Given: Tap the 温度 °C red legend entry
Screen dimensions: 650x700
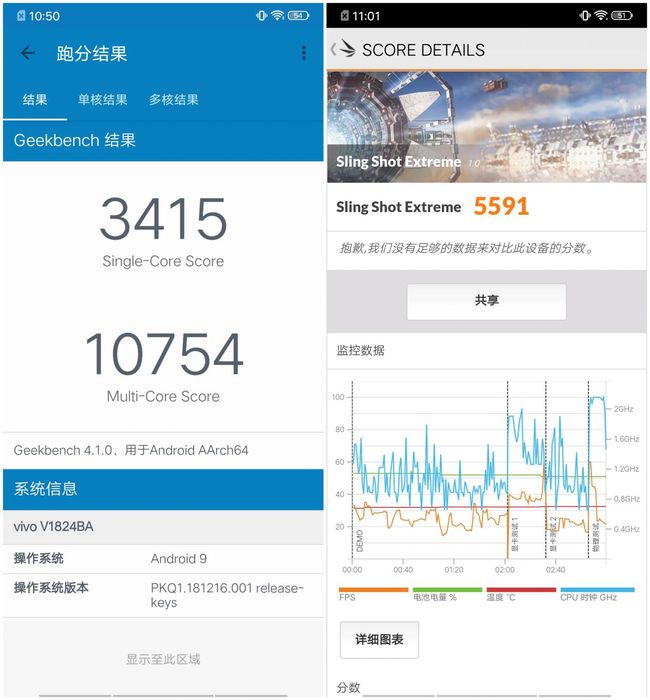Looking at the screenshot, I should pyautogui.click(x=521, y=594).
